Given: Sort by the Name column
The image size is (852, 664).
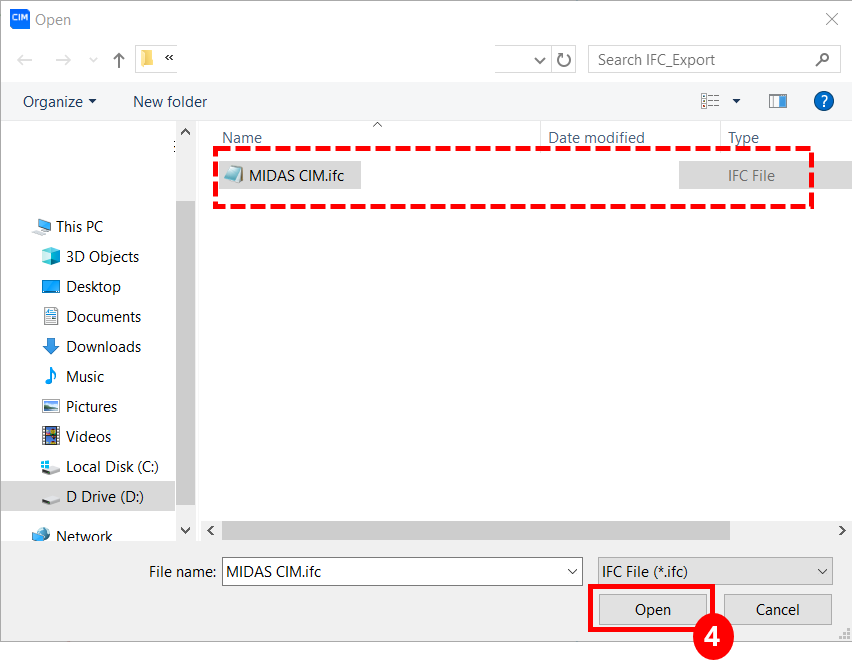Looking at the screenshot, I should click(242, 137).
